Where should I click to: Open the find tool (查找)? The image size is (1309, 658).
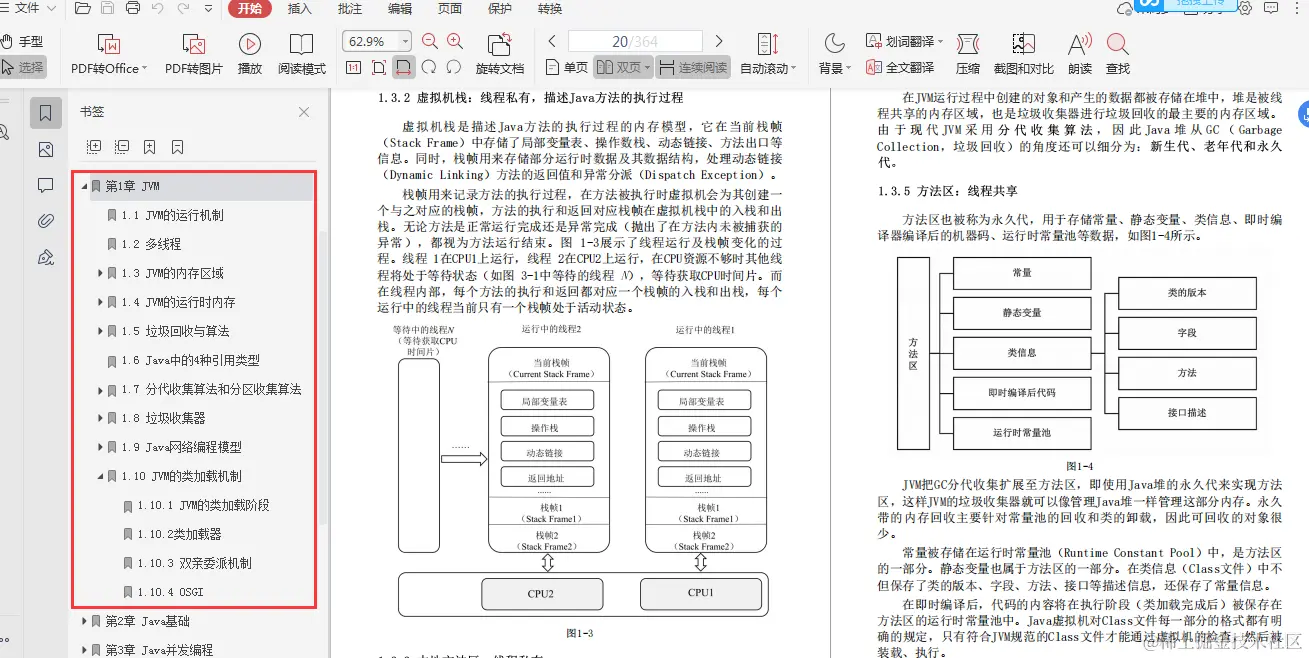click(1117, 53)
